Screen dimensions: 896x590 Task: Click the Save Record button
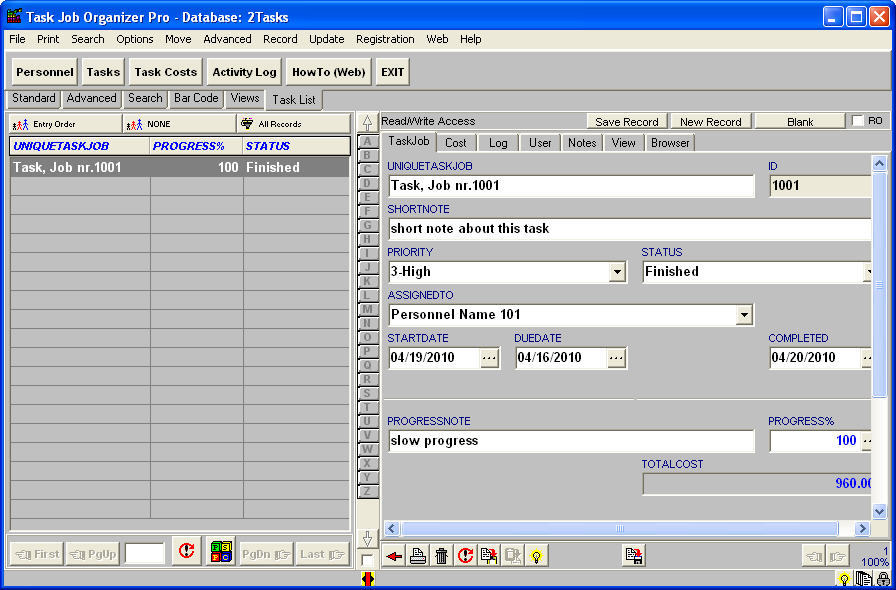pos(627,120)
